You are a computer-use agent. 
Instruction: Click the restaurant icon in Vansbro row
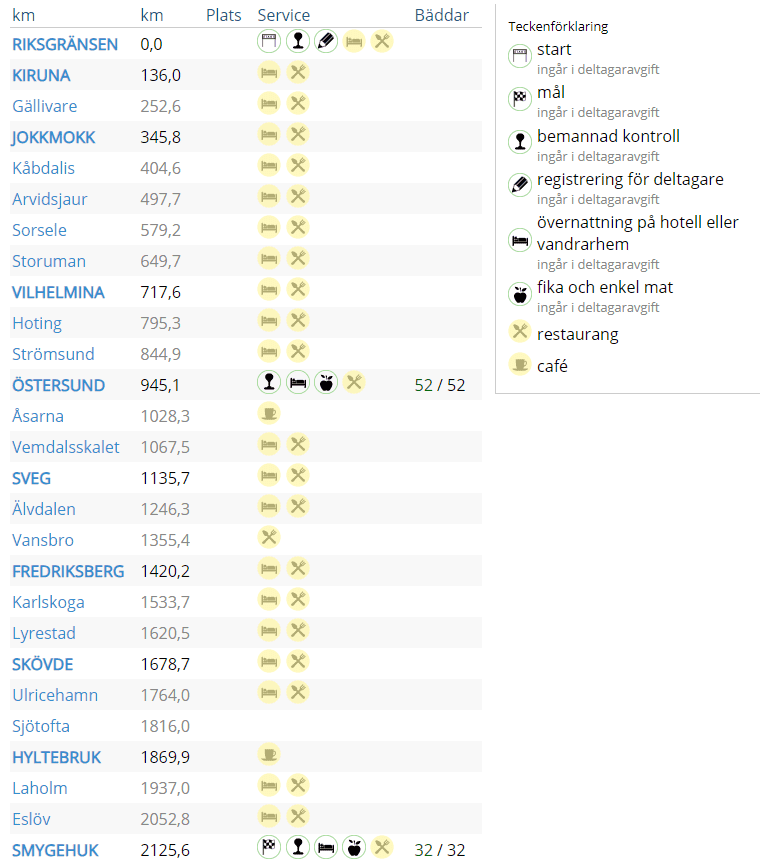tap(268, 537)
